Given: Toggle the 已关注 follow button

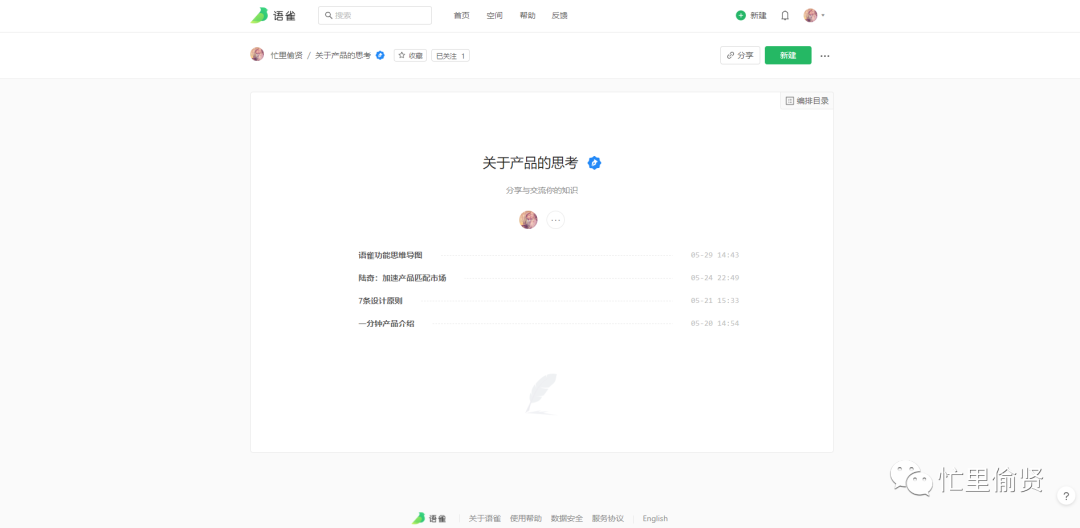Looking at the screenshot, I should coord(450,55).
